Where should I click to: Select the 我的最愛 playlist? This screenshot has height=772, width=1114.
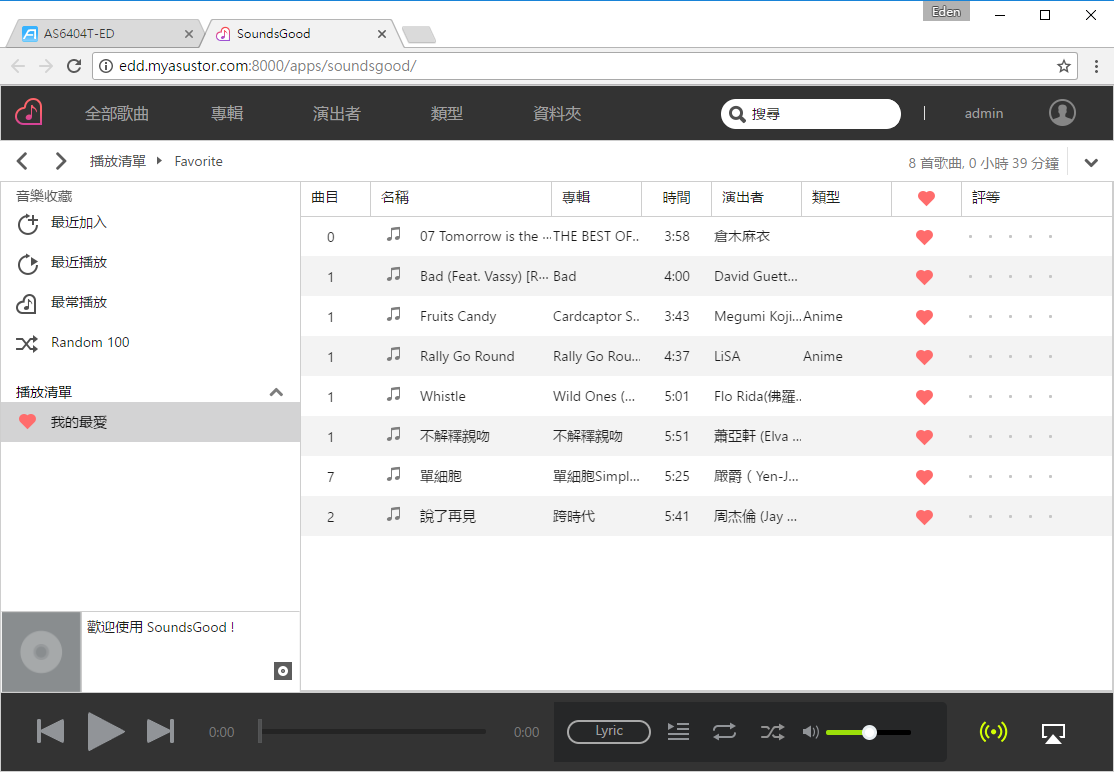[x=151, y=422]
